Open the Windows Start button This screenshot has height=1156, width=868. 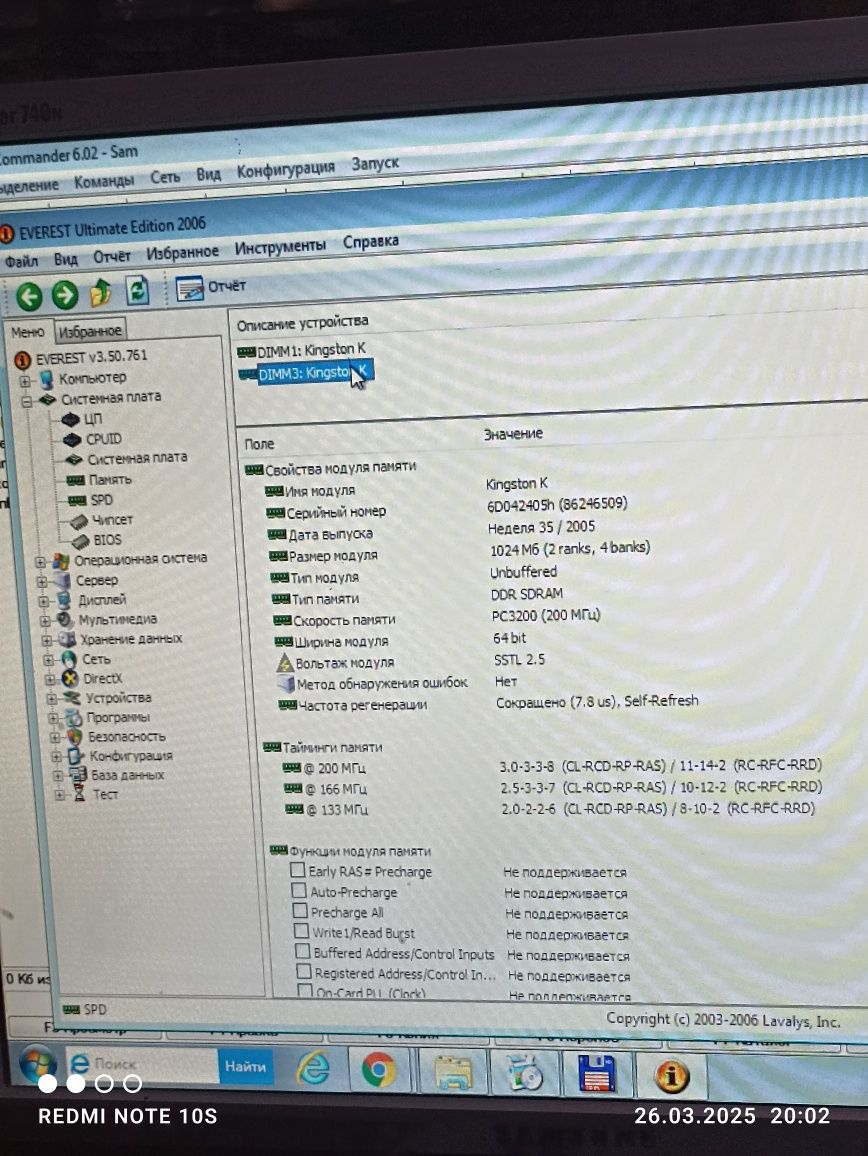[x=37, y=1064]
